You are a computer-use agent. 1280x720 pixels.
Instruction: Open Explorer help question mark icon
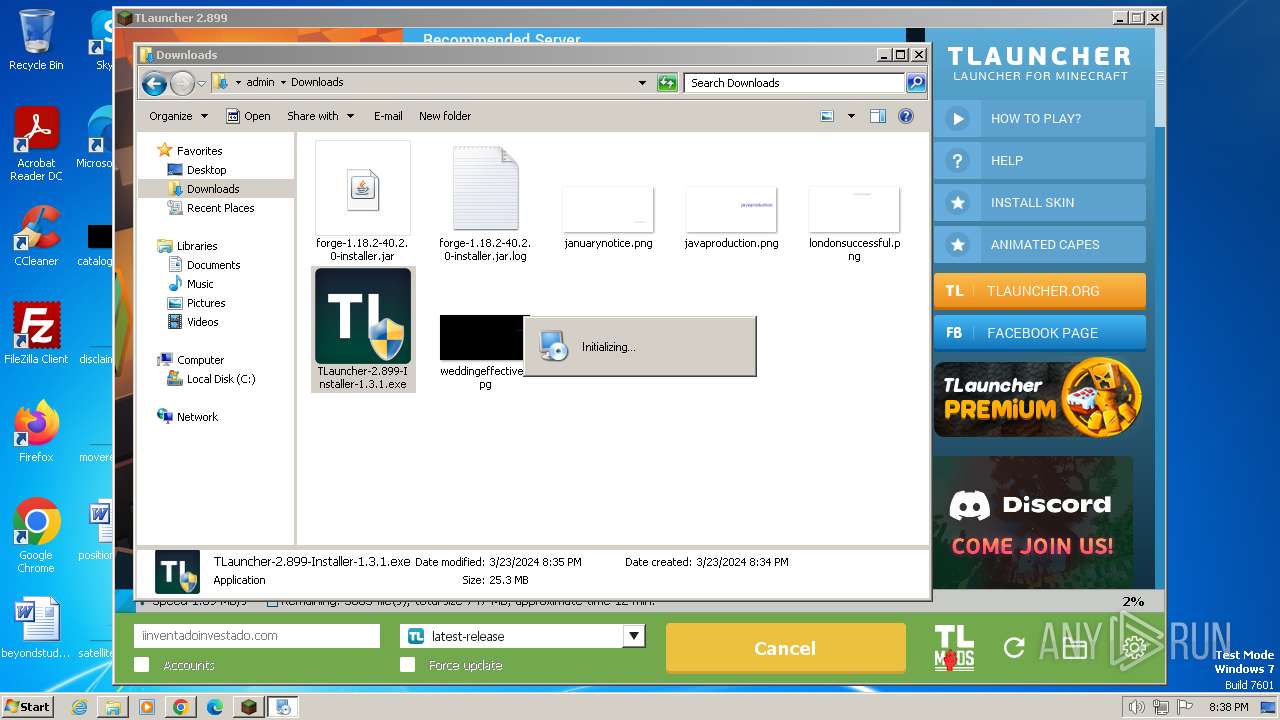point(906,116)
